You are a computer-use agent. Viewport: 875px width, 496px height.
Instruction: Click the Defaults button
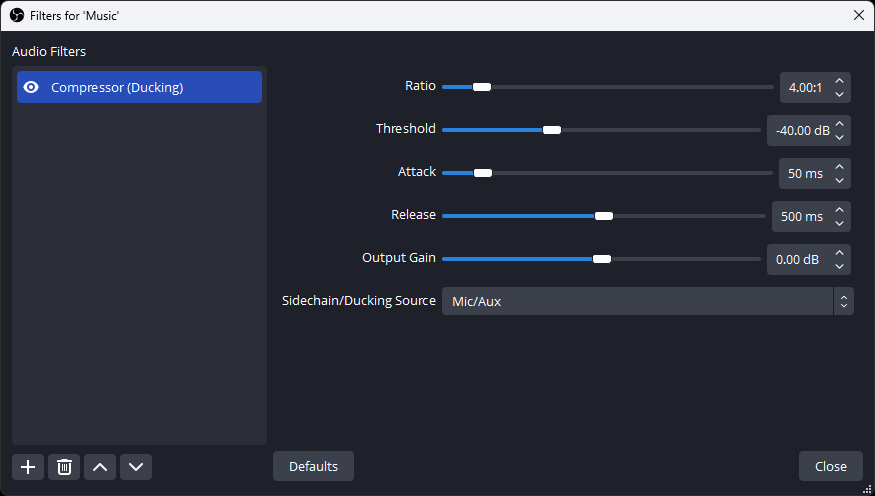tap(313, 466)
